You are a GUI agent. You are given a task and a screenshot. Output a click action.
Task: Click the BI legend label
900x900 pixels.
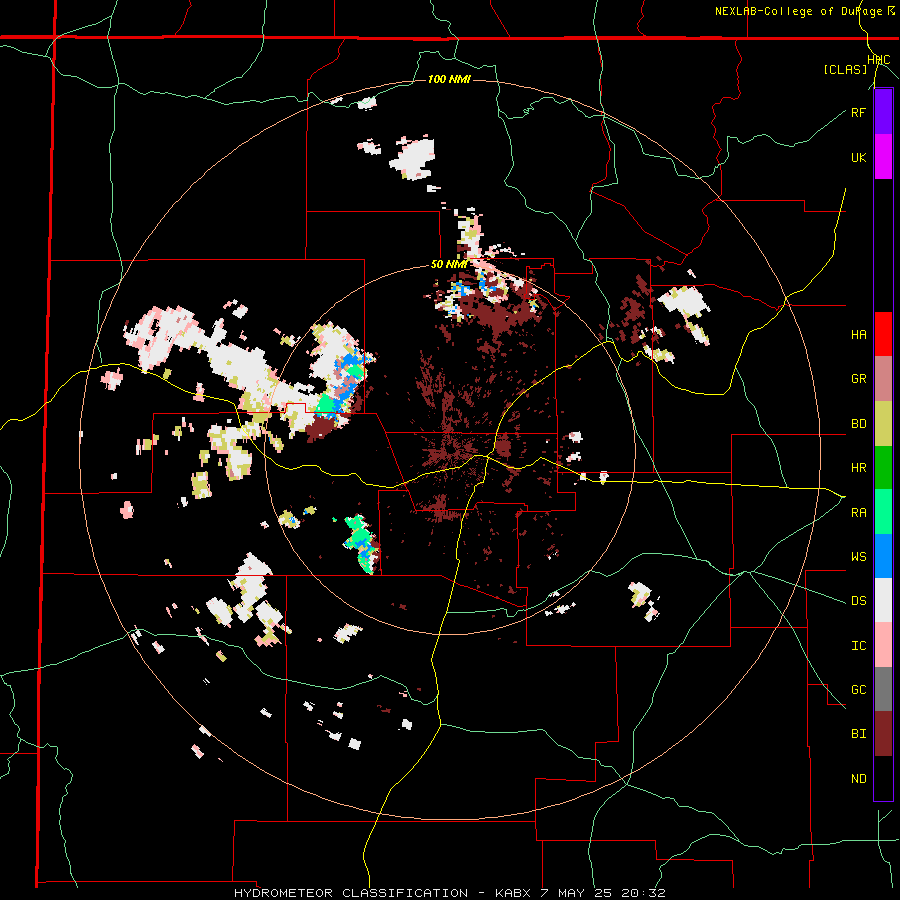pos(858,734)
